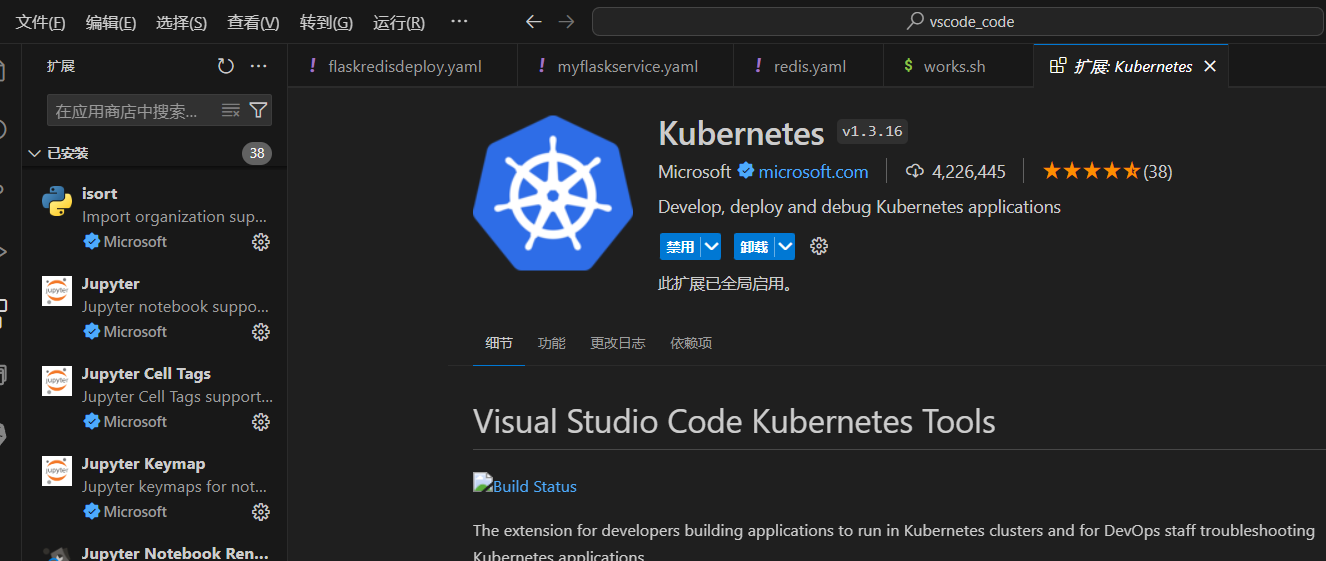Go forward with the navigation arrow
This screenshot has width=1326, height=561.
pos(566,22)
